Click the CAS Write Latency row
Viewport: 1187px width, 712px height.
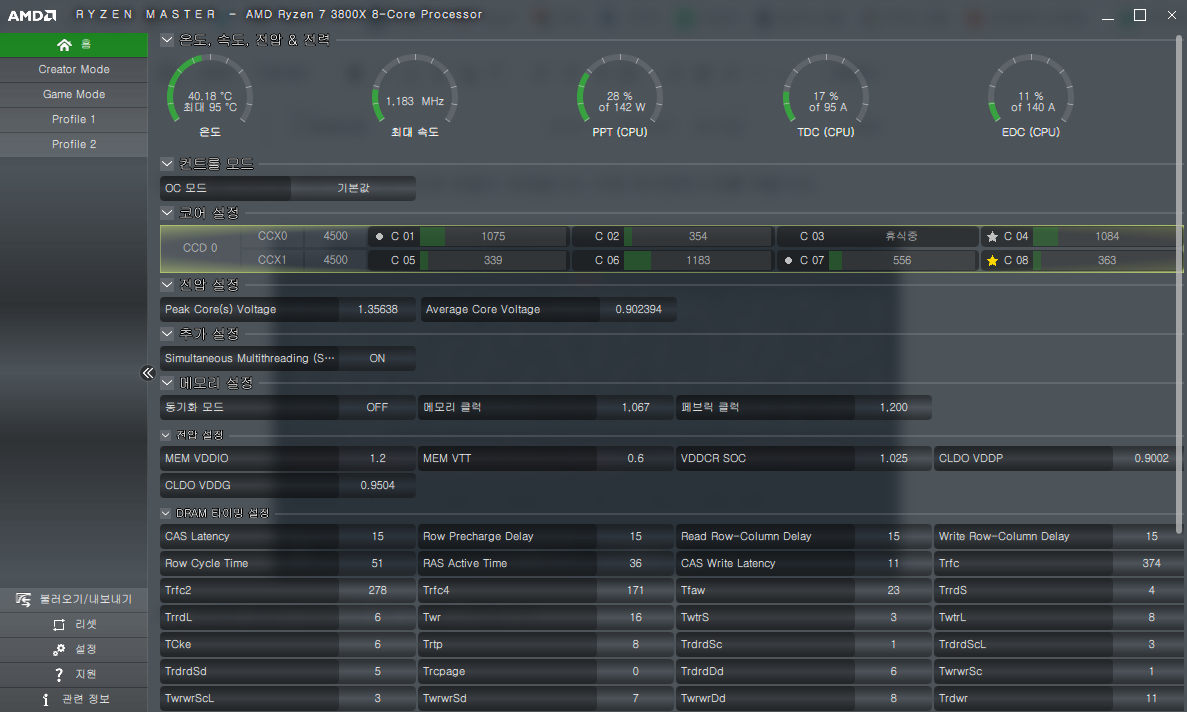[804, 564]
